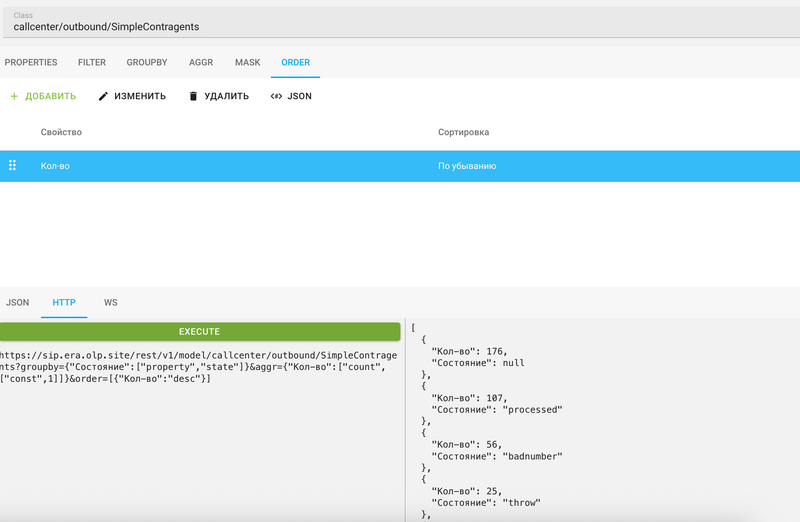Open the PROPERTIES tab
The width and height of the screenshot is (800, 522).
(31, 62)
